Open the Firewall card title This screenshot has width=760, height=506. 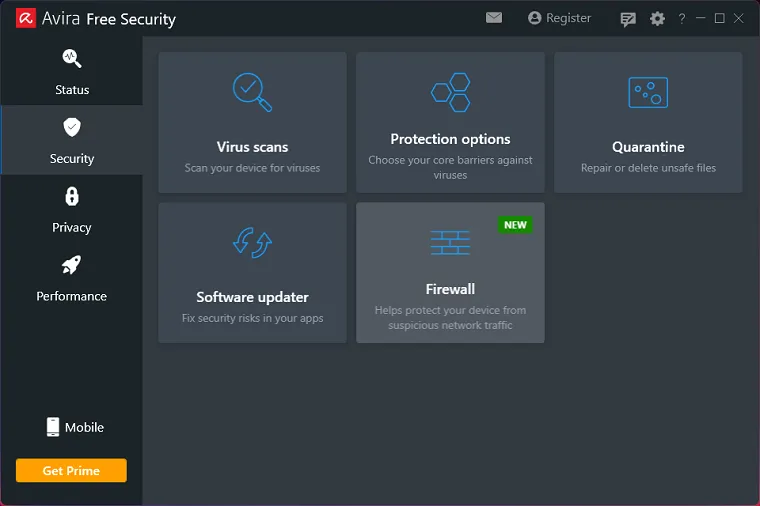point(450,289)
